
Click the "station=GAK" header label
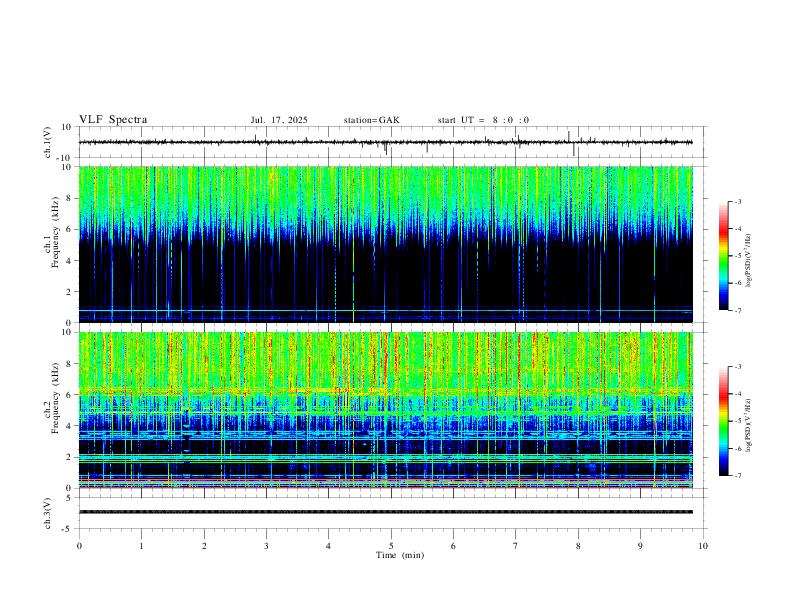pyautogui.click(x=371, y=120)
